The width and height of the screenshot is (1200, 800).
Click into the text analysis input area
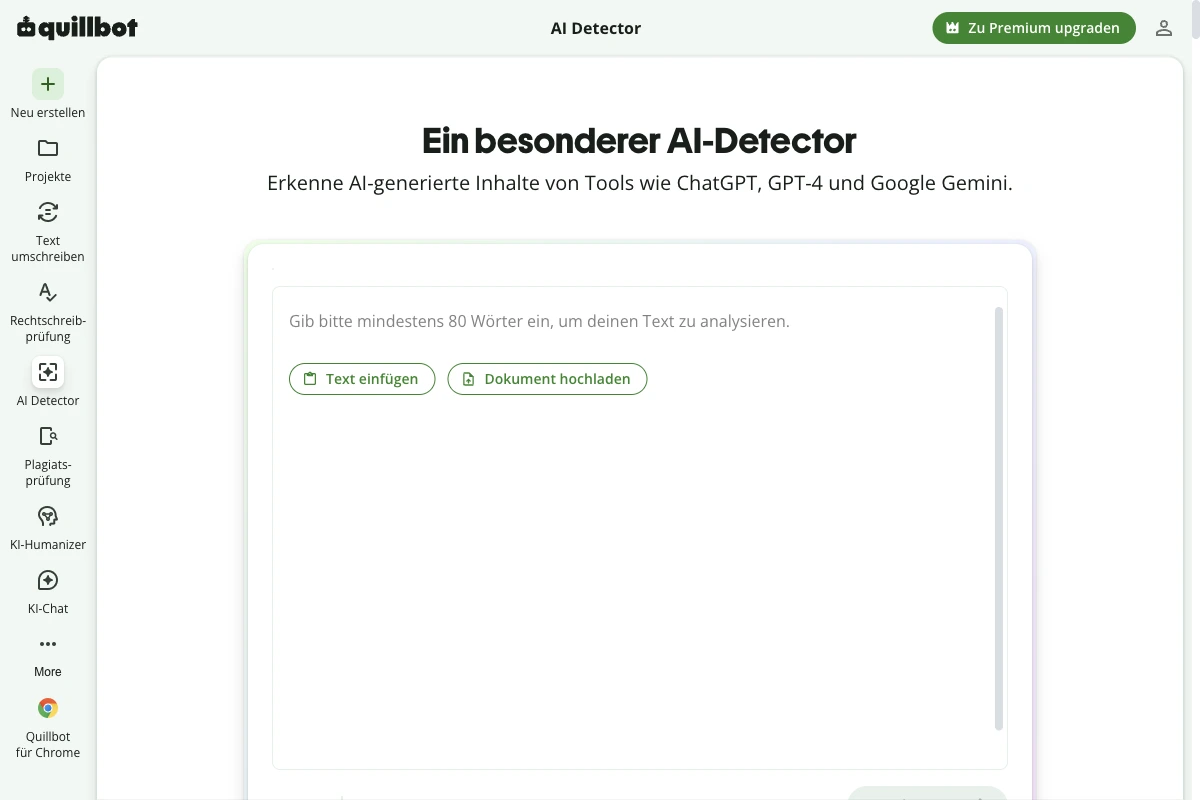[640, 528]
